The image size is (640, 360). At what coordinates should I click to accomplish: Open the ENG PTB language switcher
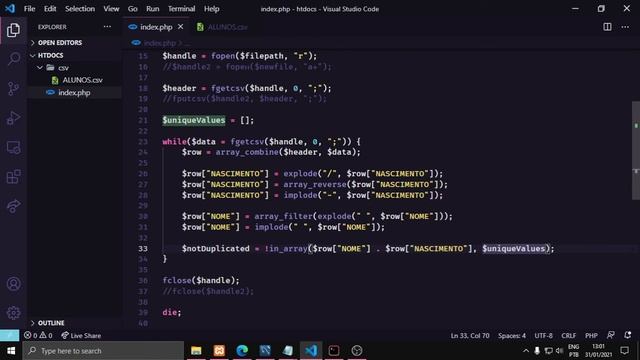(573, 351)
